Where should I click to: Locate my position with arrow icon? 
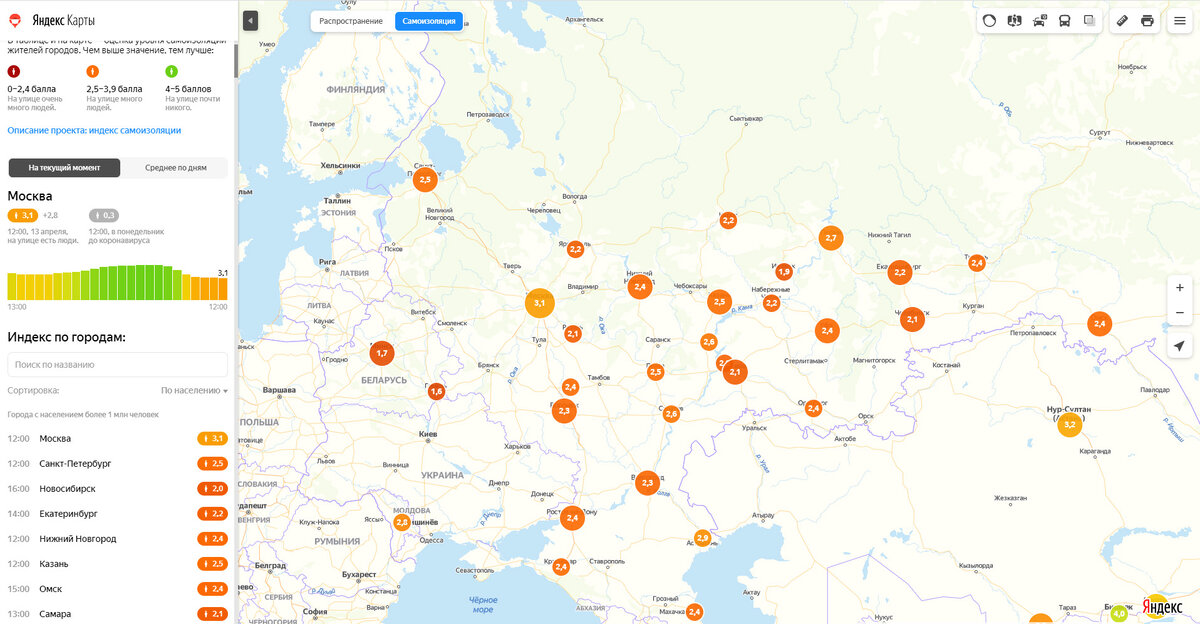1180,346
